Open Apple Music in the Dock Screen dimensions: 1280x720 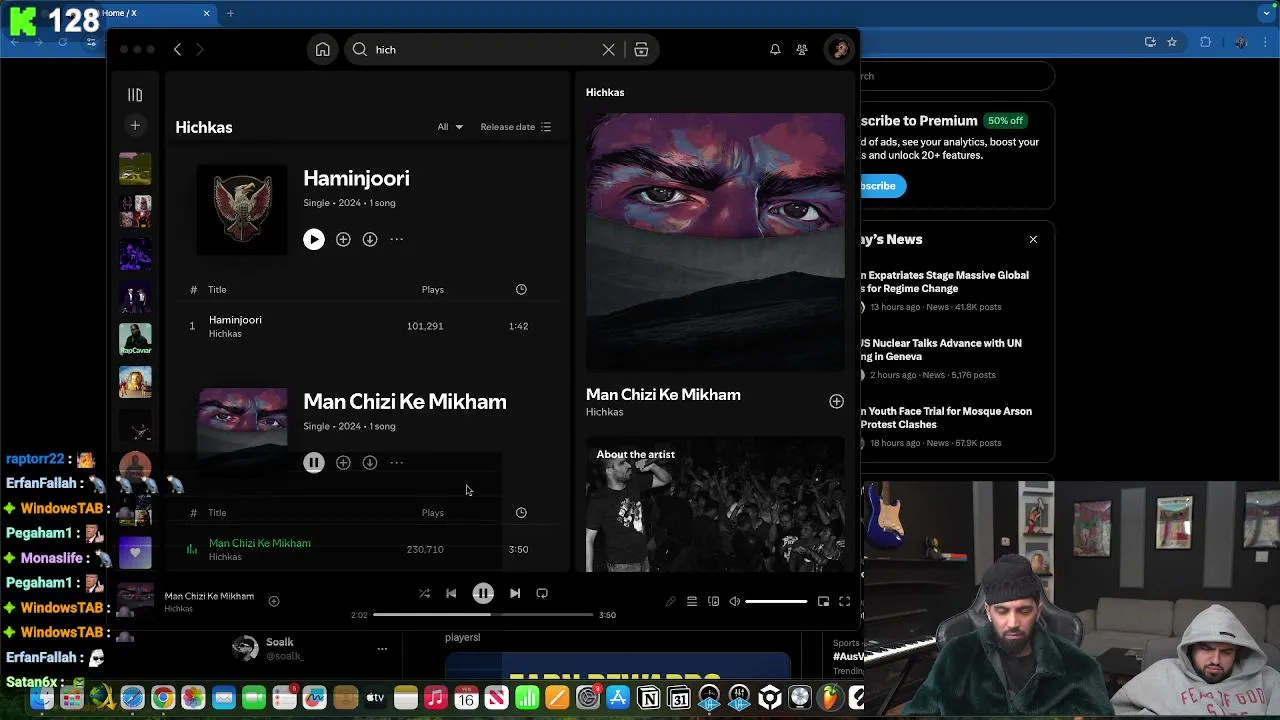(436, 698)
